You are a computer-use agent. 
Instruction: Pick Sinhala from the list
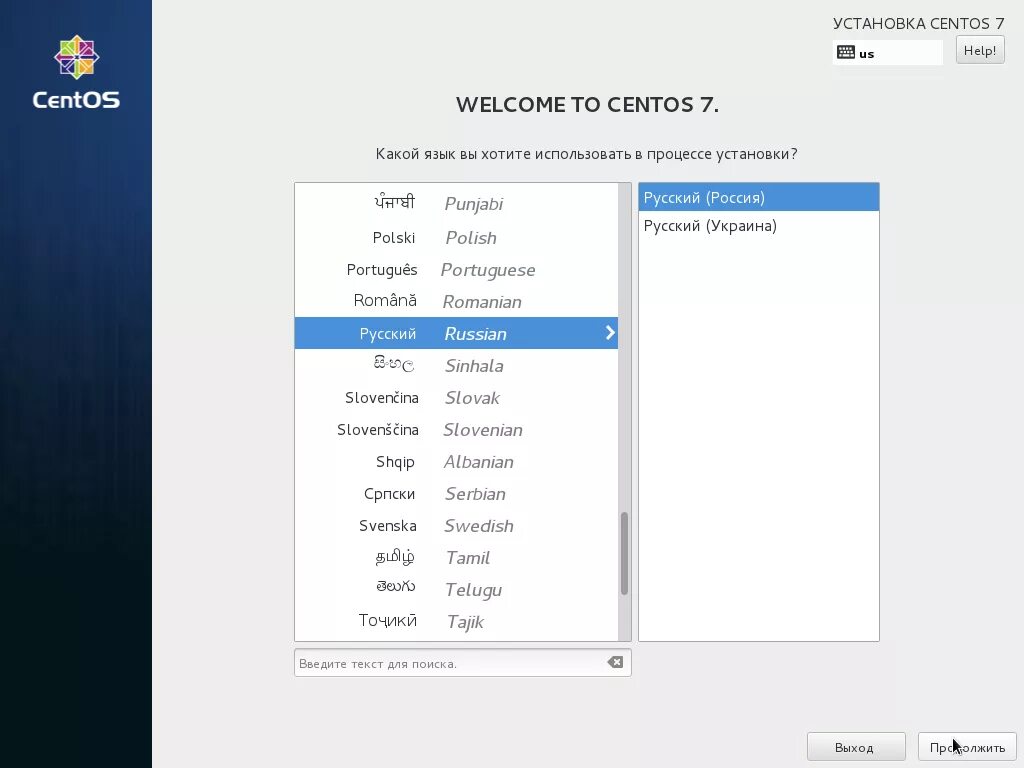[x=456, y=365]
